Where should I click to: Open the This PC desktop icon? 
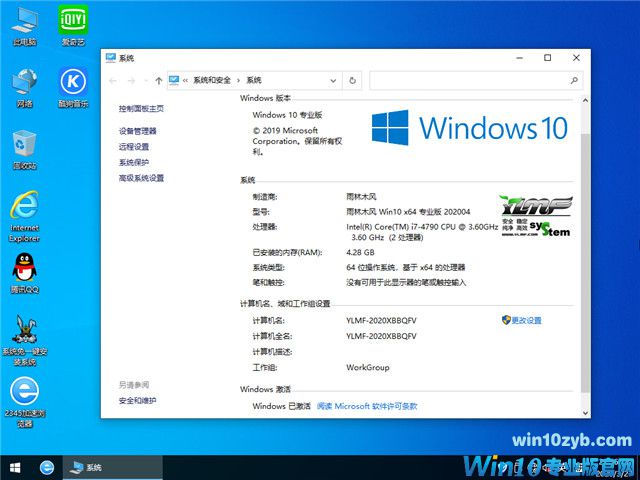click(x=24, y=27)
